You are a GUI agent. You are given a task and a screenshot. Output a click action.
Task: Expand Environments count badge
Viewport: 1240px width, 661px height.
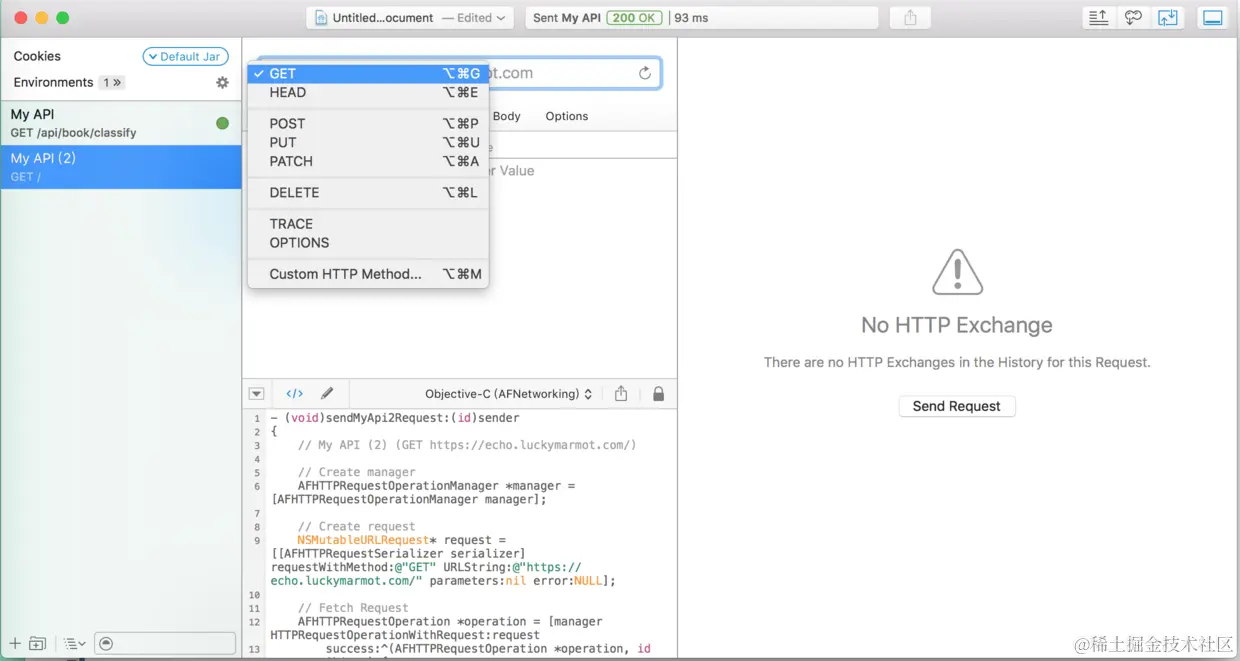pyautogui.click(x=112, y=83)
